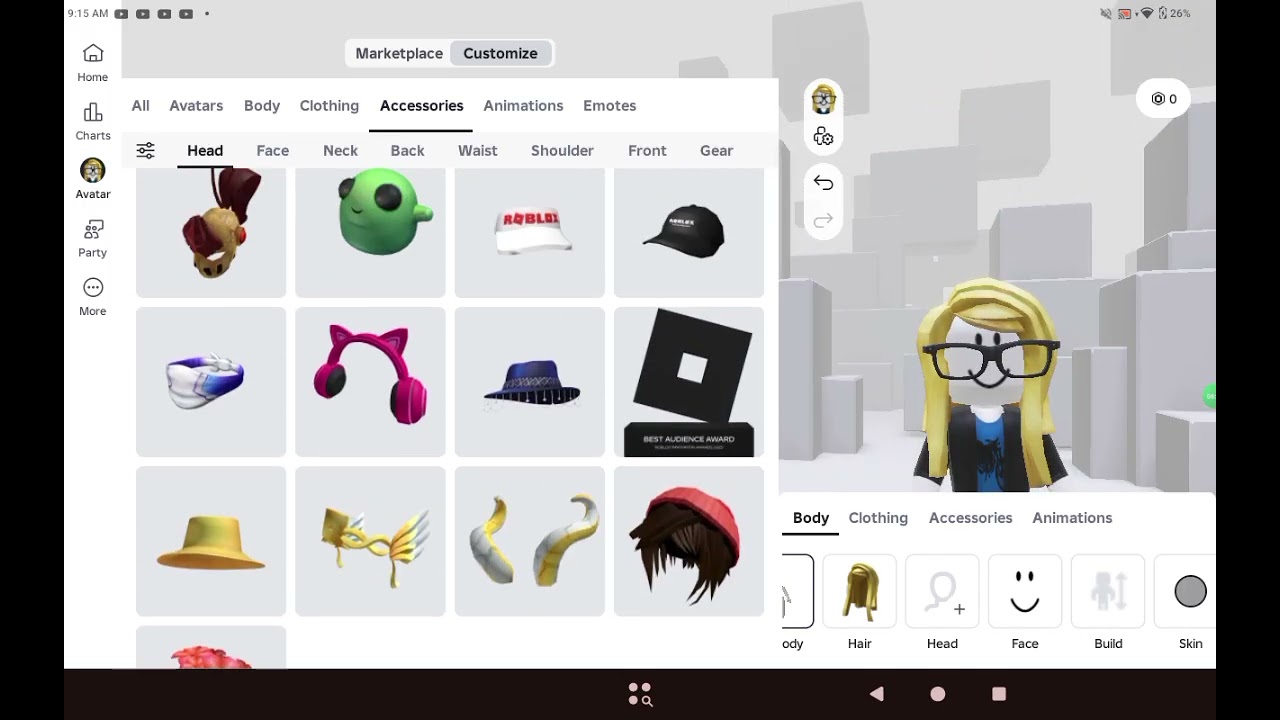Equip the black Roblox baseball cap
Screen dimensions: 1280x720
(x=689, y=232)
